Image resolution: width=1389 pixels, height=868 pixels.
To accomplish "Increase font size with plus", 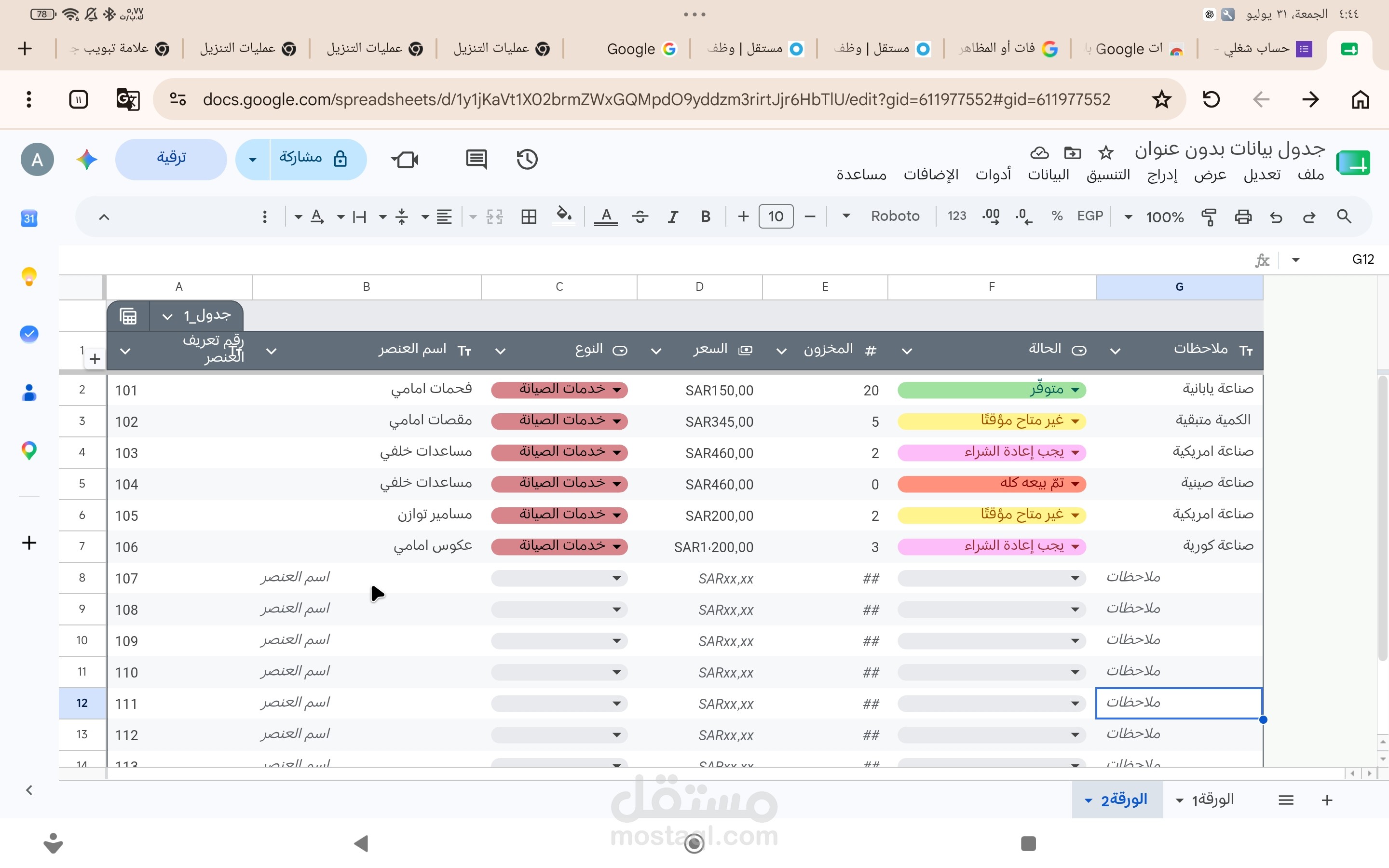I will pos(743,216).
